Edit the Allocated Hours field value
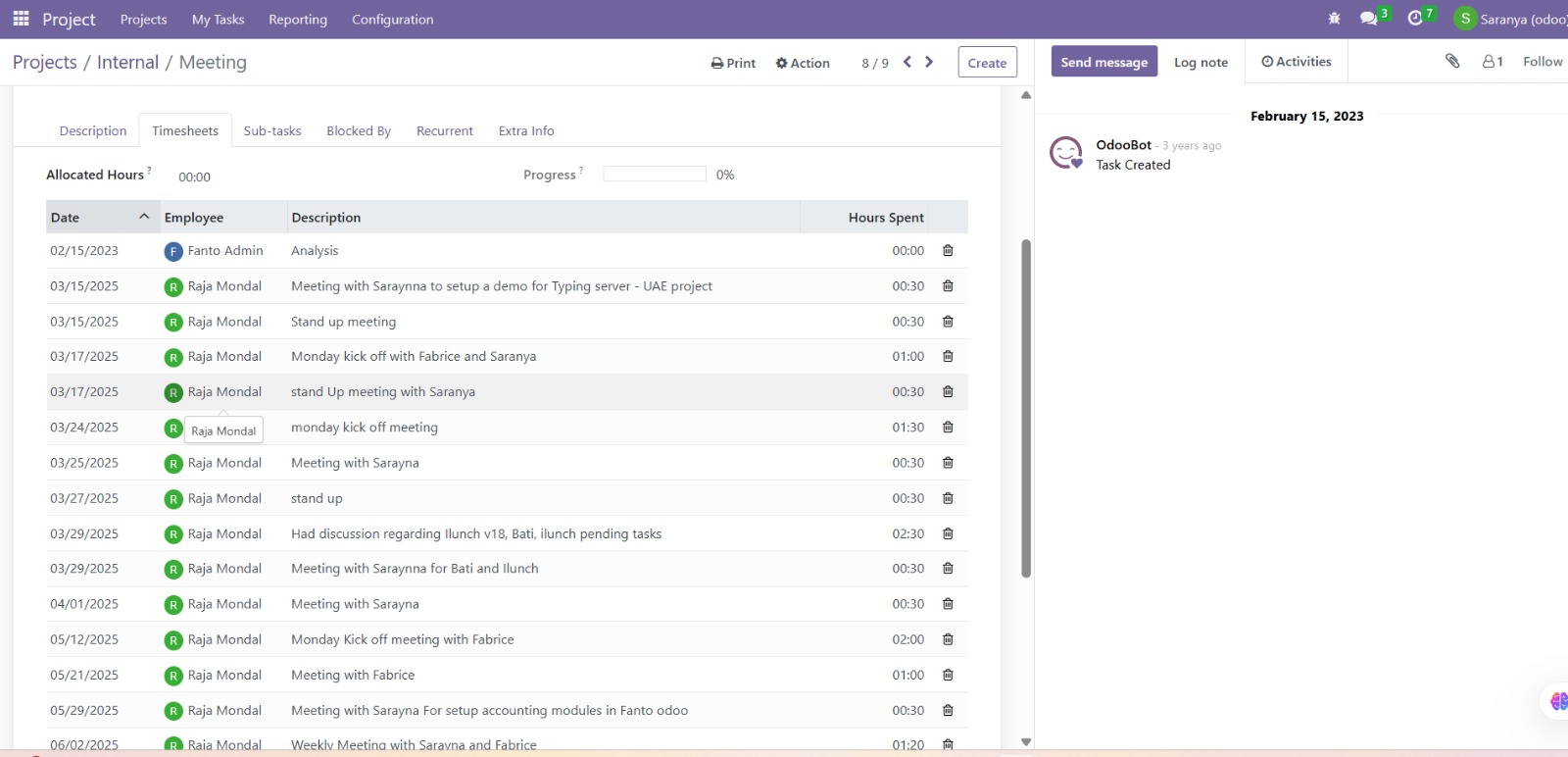Viewport: 1568px width, 757px height. click(x=194, y=177)
